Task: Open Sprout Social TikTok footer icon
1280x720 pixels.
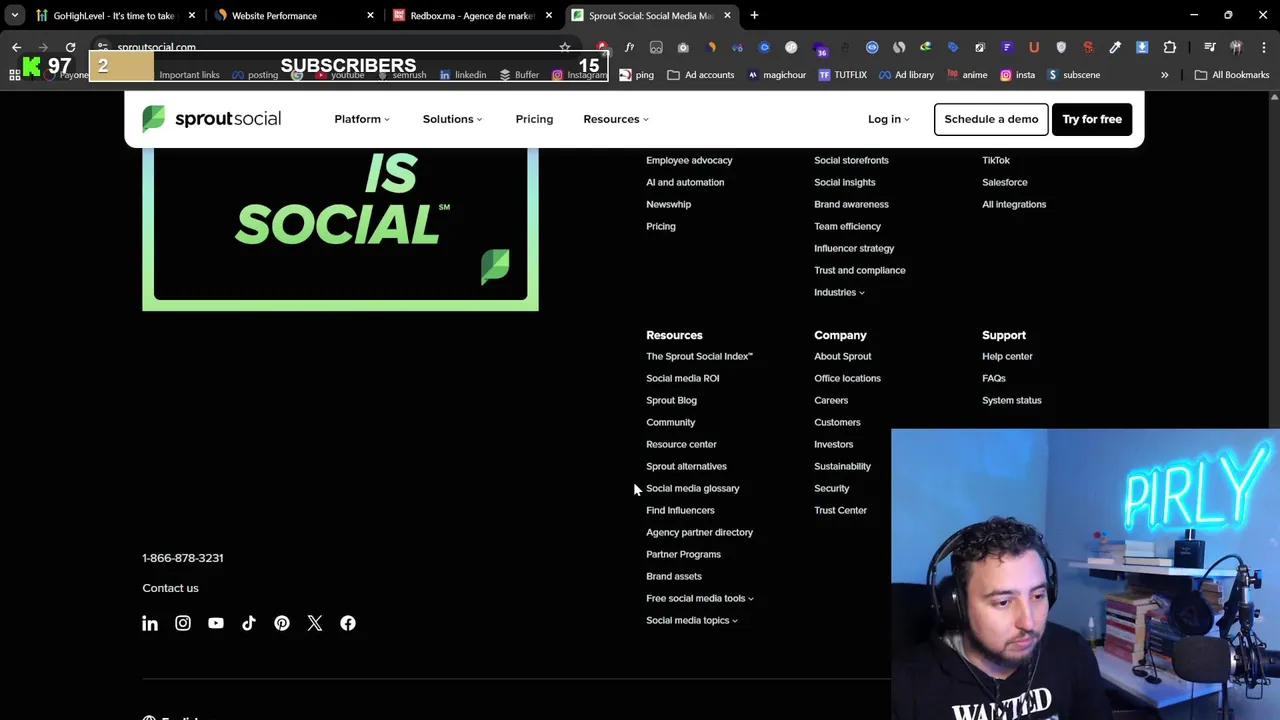Action: pos(249,623)
